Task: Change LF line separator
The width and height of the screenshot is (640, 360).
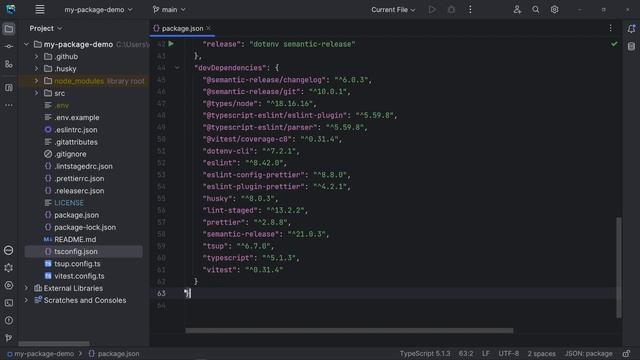Action: click(485, 353)
